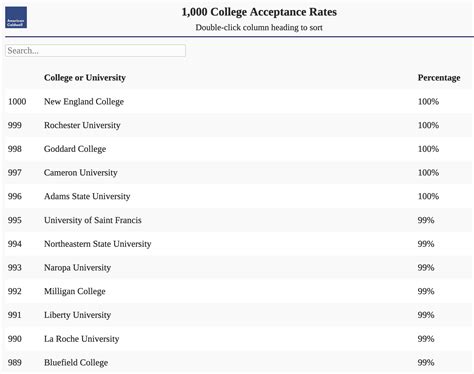Click rank number 995
Viewport: 474px width, 374px height.
pos(15,220)
